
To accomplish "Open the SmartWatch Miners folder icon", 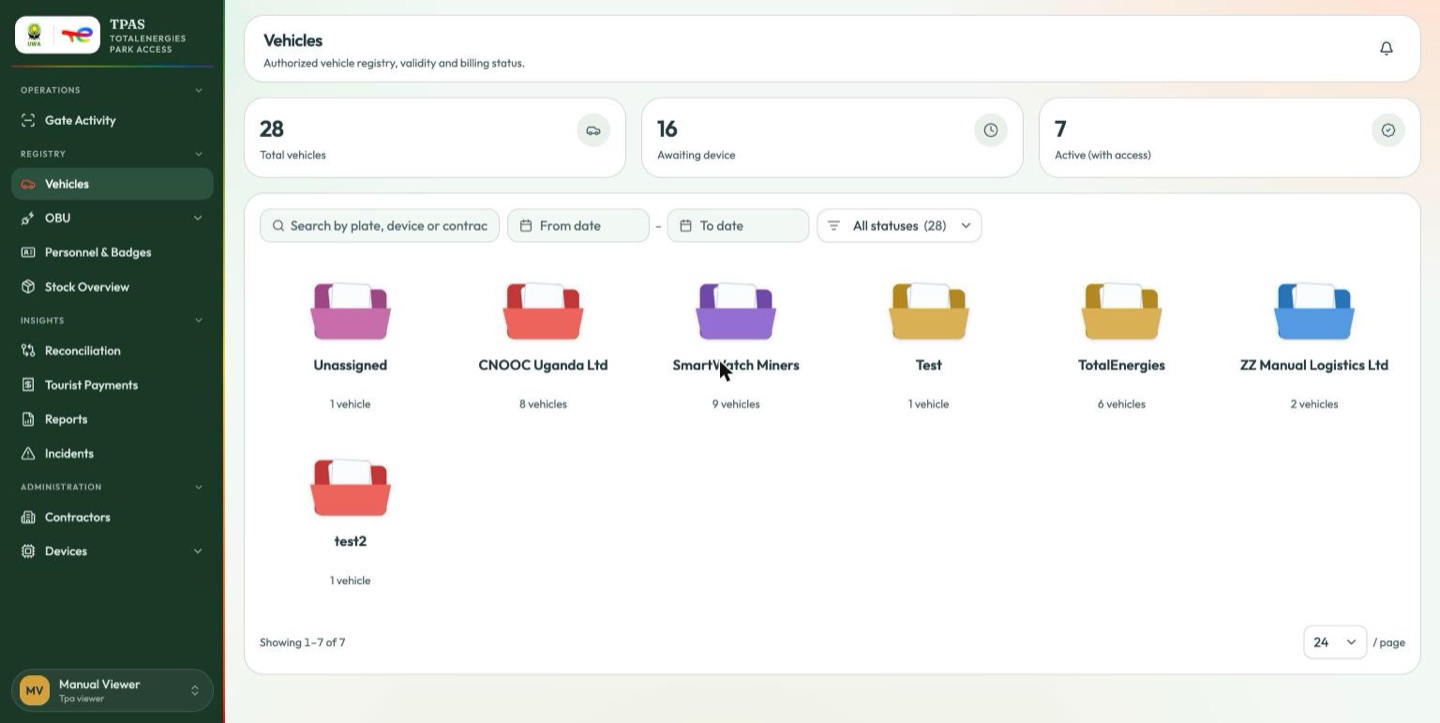I will click(736, 311).
